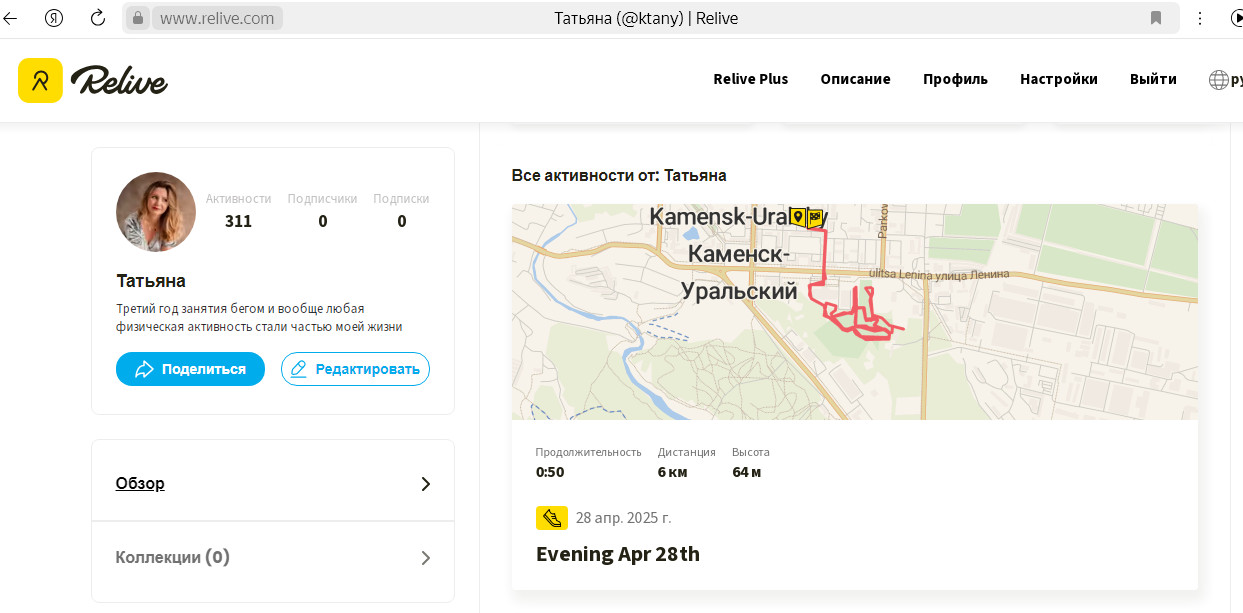Select the Обзор sidebar link
Image resolution: width=1243 pixels, height=613 pixels.
140,483
